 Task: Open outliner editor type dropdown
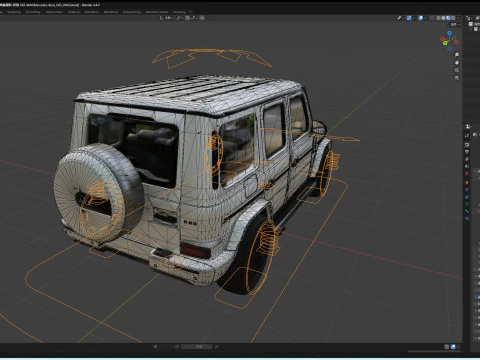click(x=469, y=18)
